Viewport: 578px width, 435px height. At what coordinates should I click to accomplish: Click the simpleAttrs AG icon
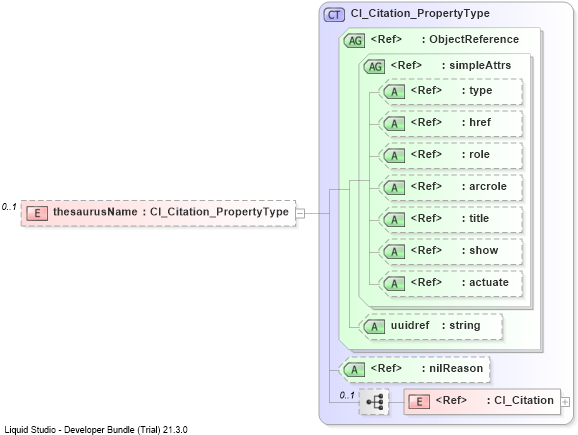click(x=375, y=67)
